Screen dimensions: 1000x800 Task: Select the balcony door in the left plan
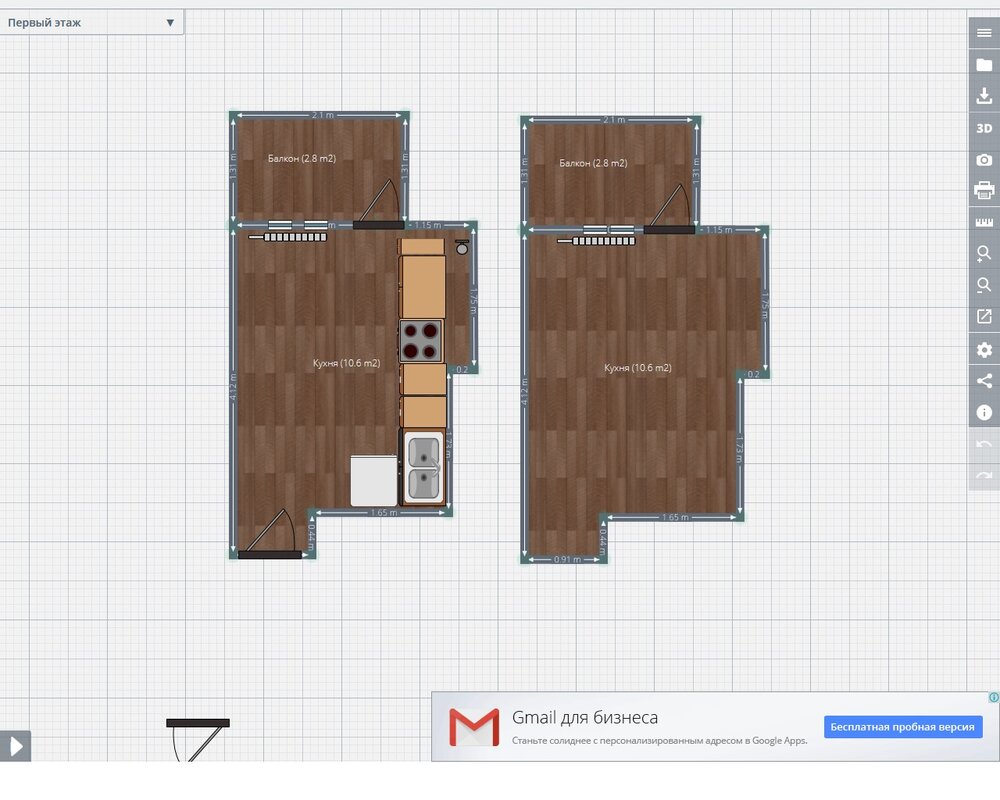[379, 205]
